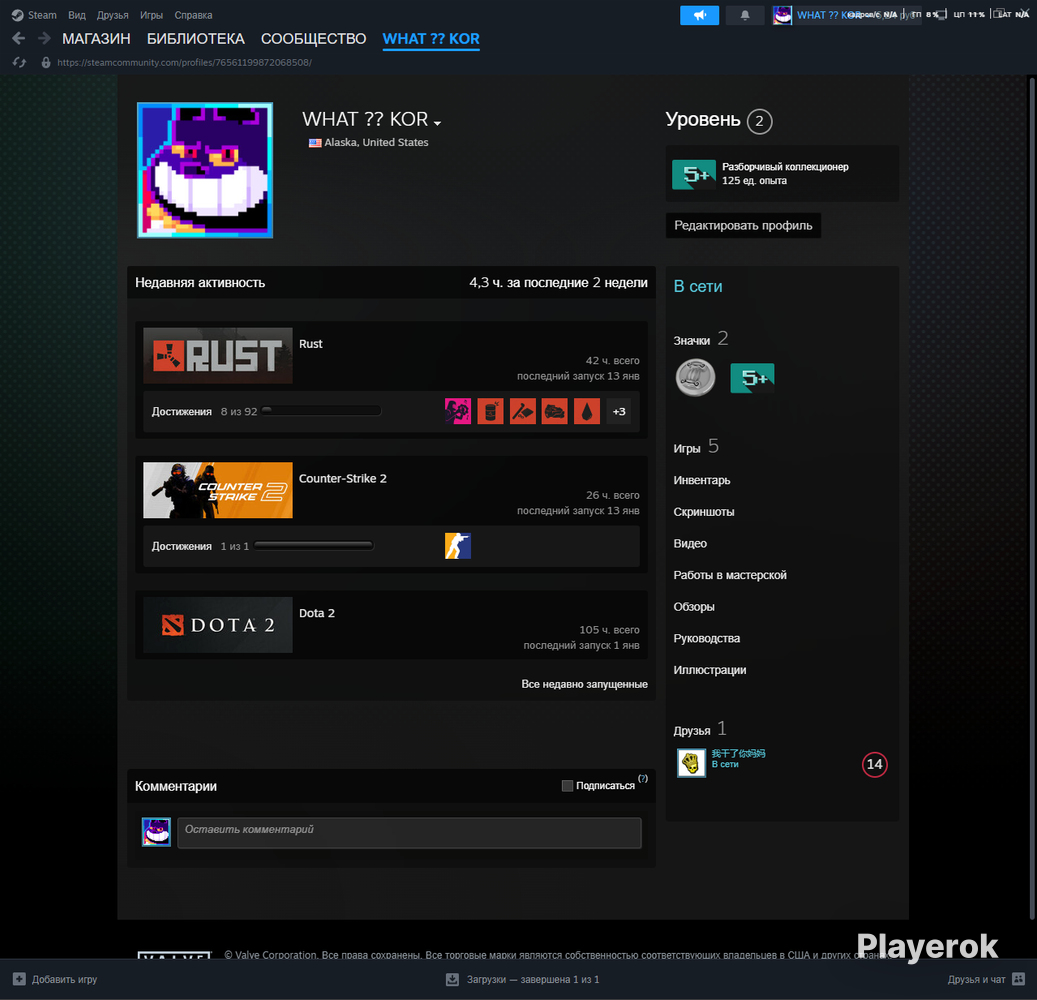Viewport: 1037px width, 1000px height.
Task: Select the WHAT ?? KOR navigation tab
Action: 431,39
